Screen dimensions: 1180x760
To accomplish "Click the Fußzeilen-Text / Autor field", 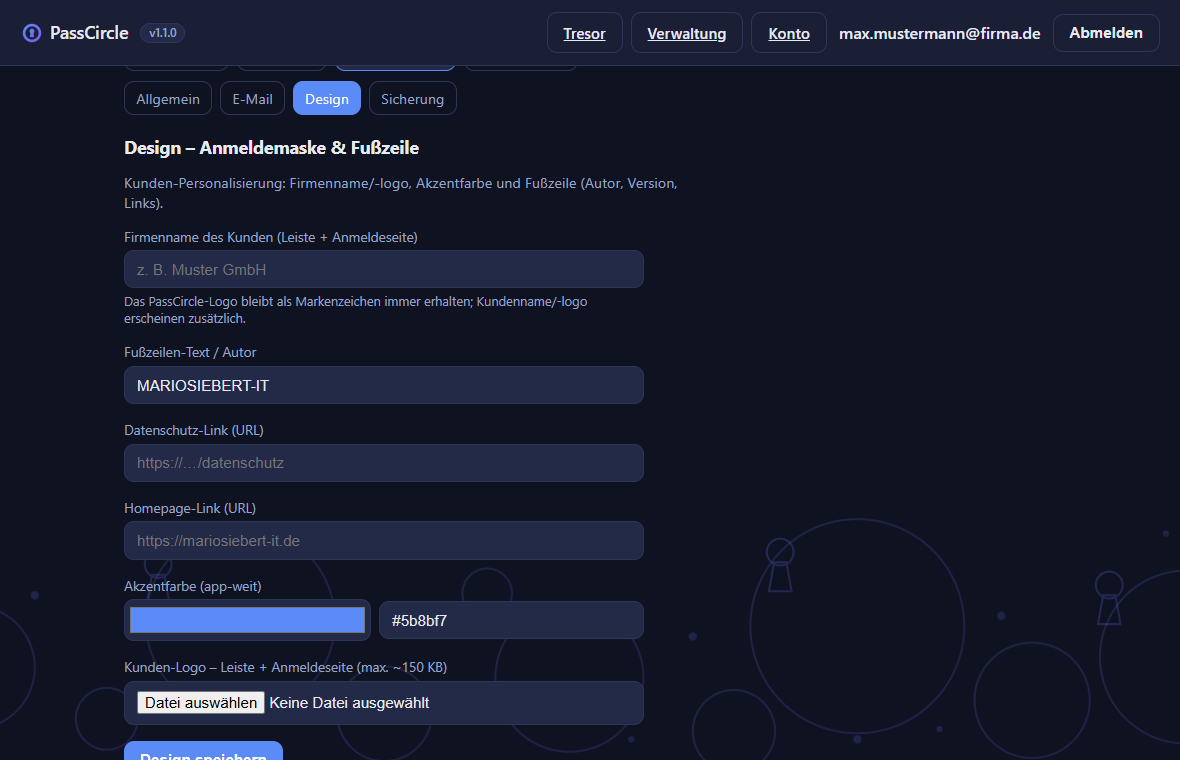I will [x=384, y=385].
